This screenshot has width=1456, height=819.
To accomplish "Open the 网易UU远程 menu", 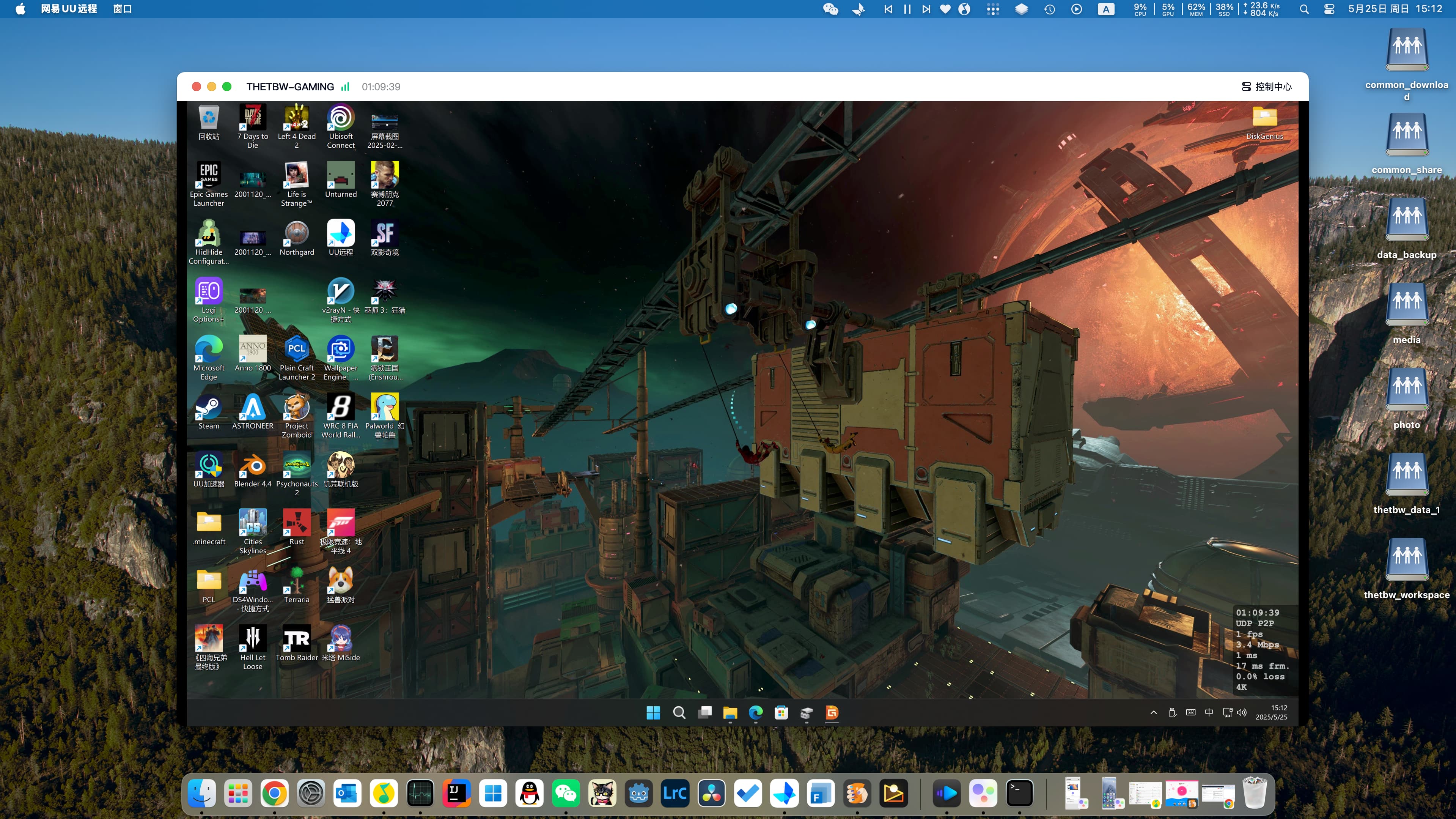I will pos(68,9).
